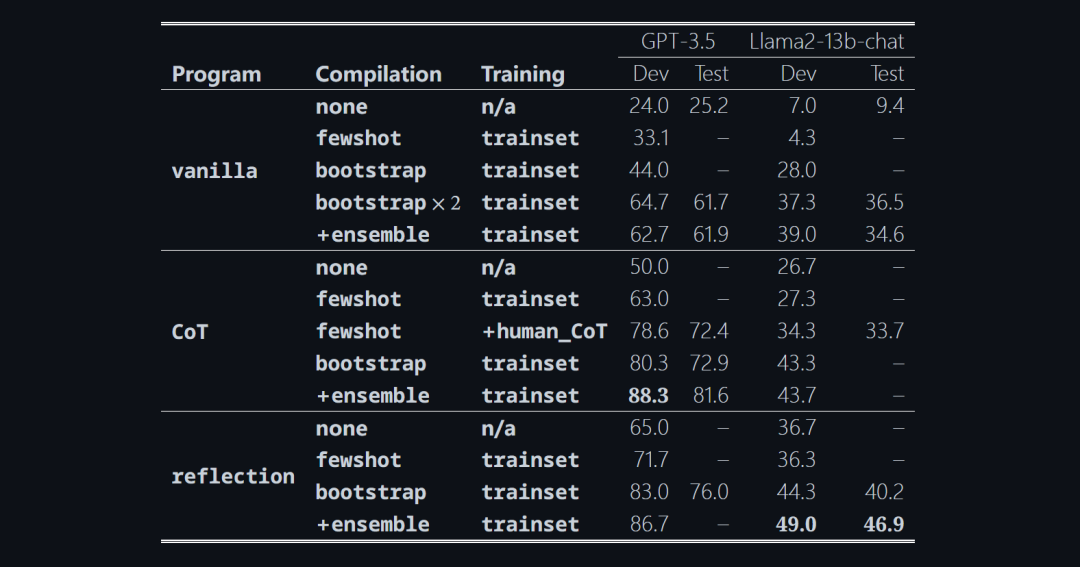The image size is (1080, 567).
Task: Click the GPT-3.5 column group header
Action: 680,42
